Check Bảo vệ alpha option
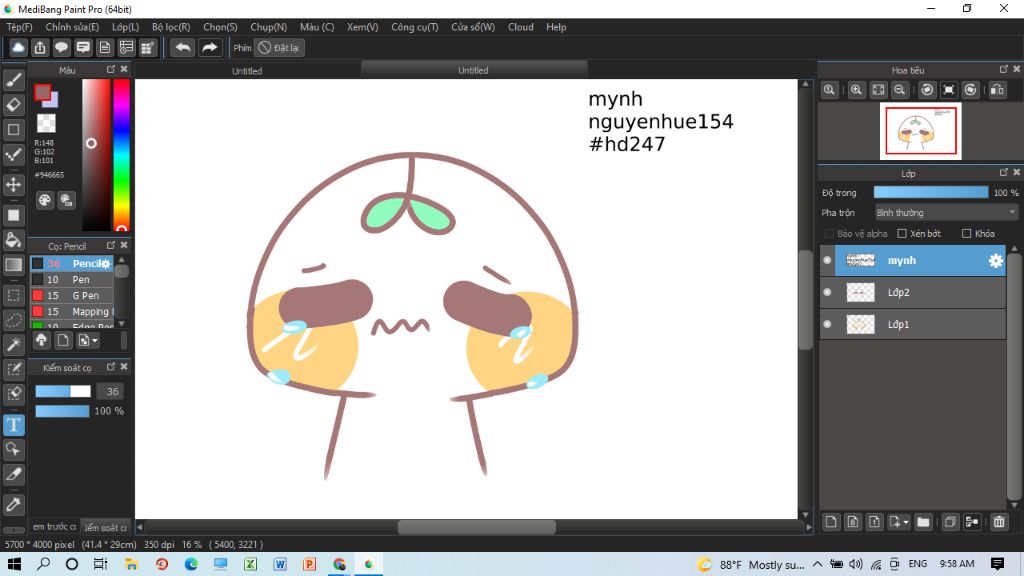This screenshot has width=1024, height=576. click(829, 234)
